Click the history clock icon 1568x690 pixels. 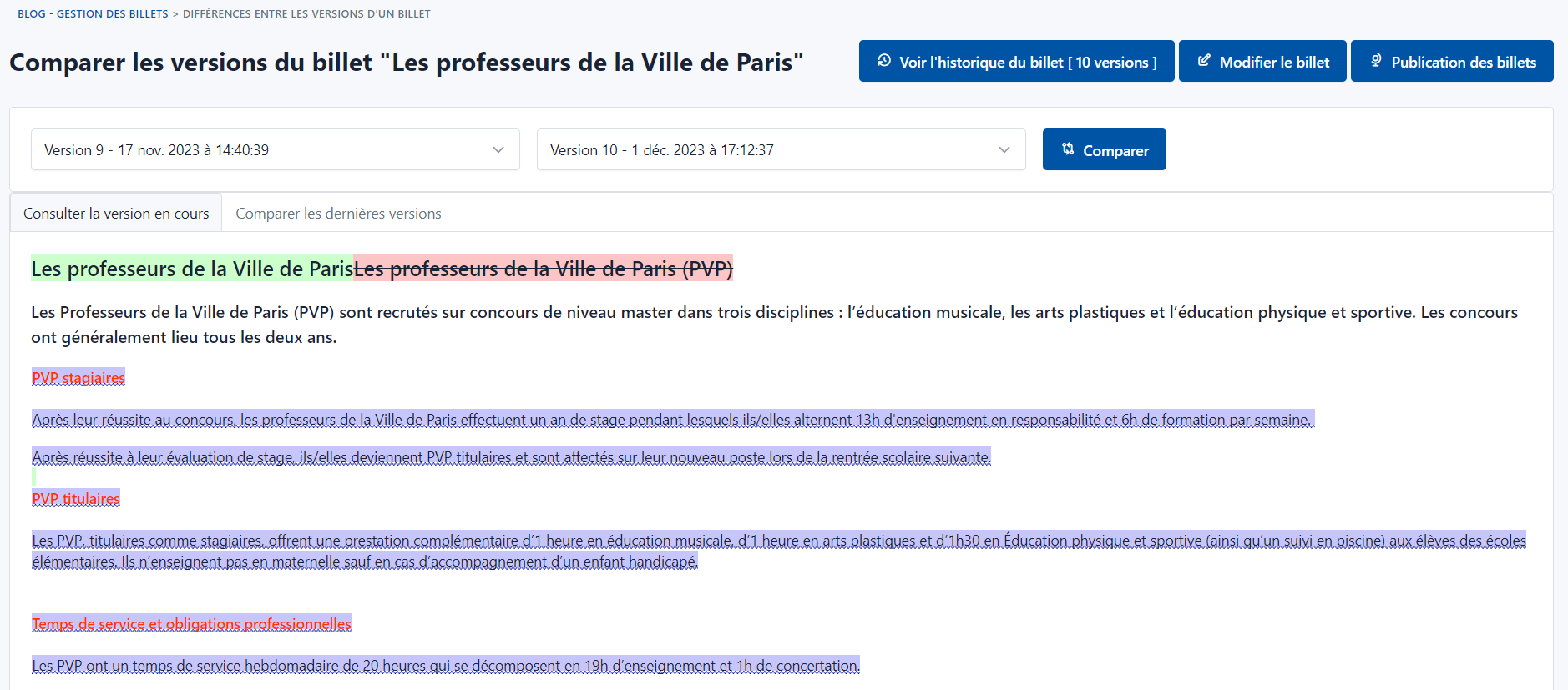click(884, 61)
